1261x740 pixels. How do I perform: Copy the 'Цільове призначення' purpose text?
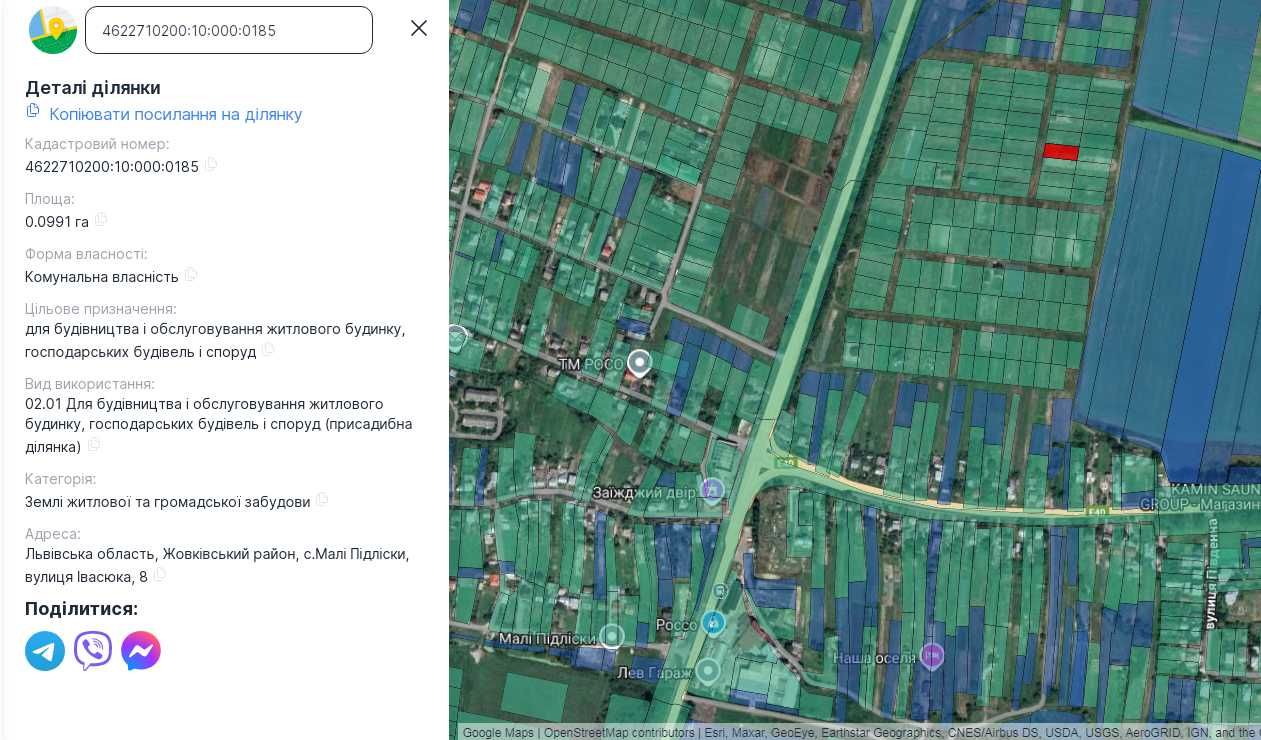pyautogui.click(x=268, y=350)
